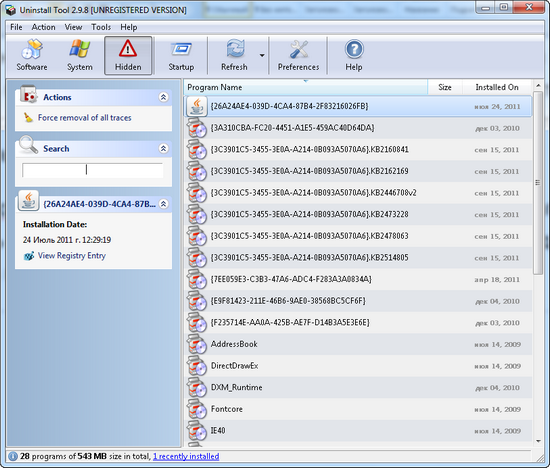The height and width of the screenshot is (468, 550).
Task: Click the 1 recently installed link
Action: (x=186, y=456)
